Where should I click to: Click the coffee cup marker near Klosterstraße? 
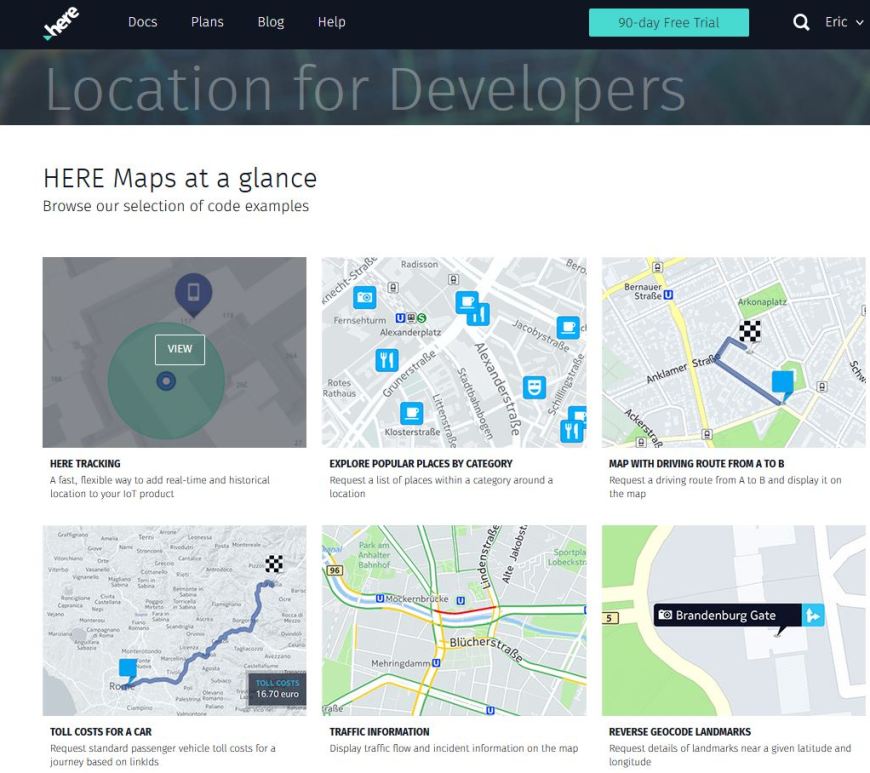coord(411,413)
